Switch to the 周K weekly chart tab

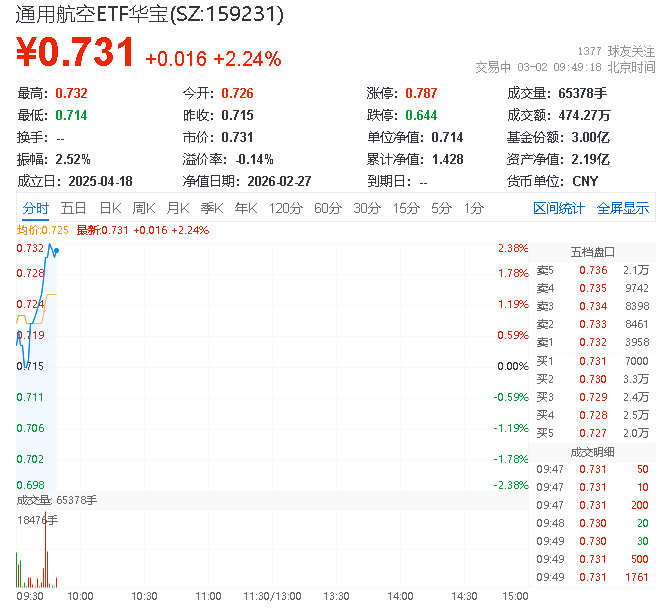click(144, 209)
